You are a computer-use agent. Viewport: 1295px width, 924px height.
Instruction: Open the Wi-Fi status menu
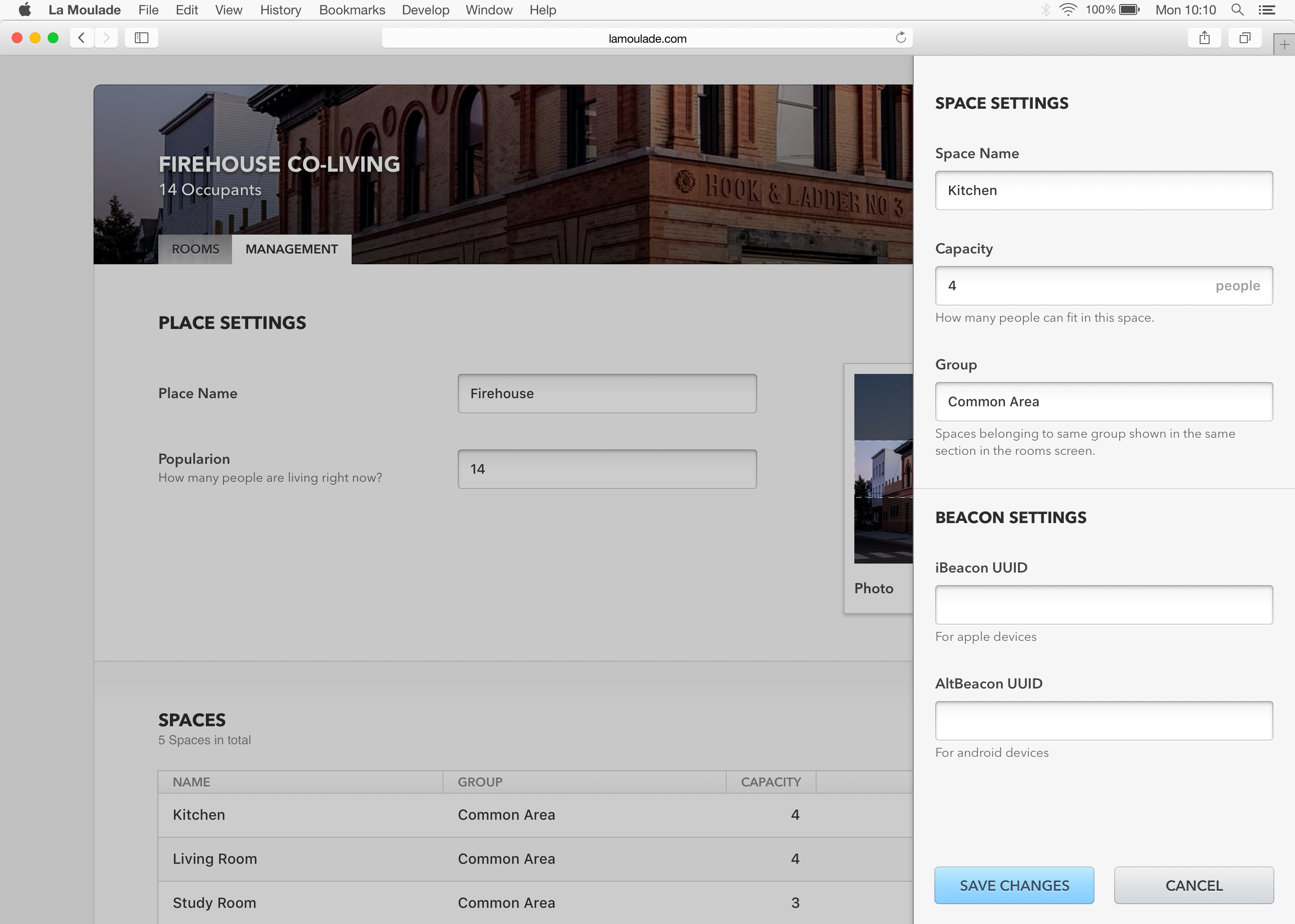1068,10
